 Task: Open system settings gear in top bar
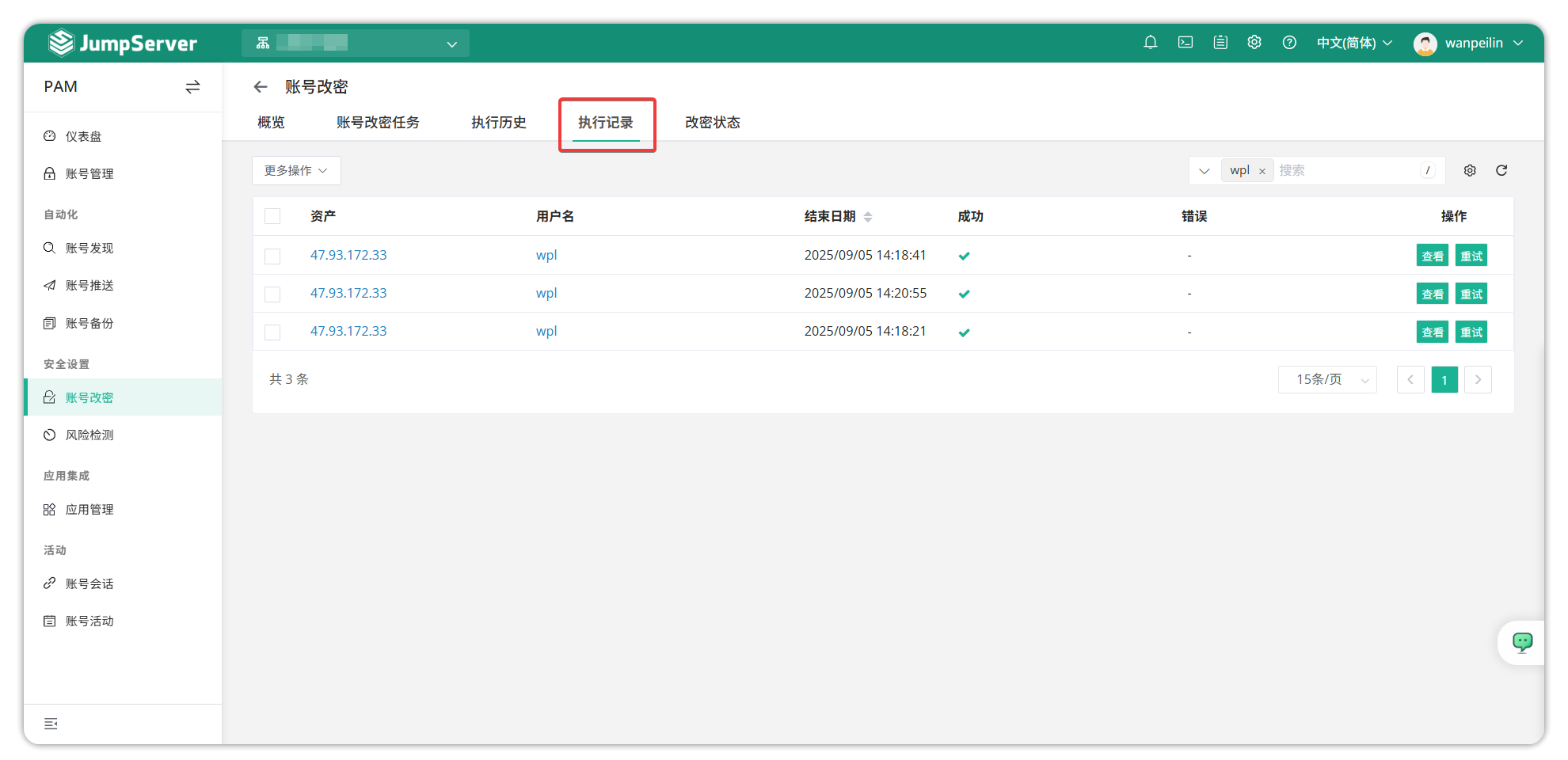click(1254, 43)
